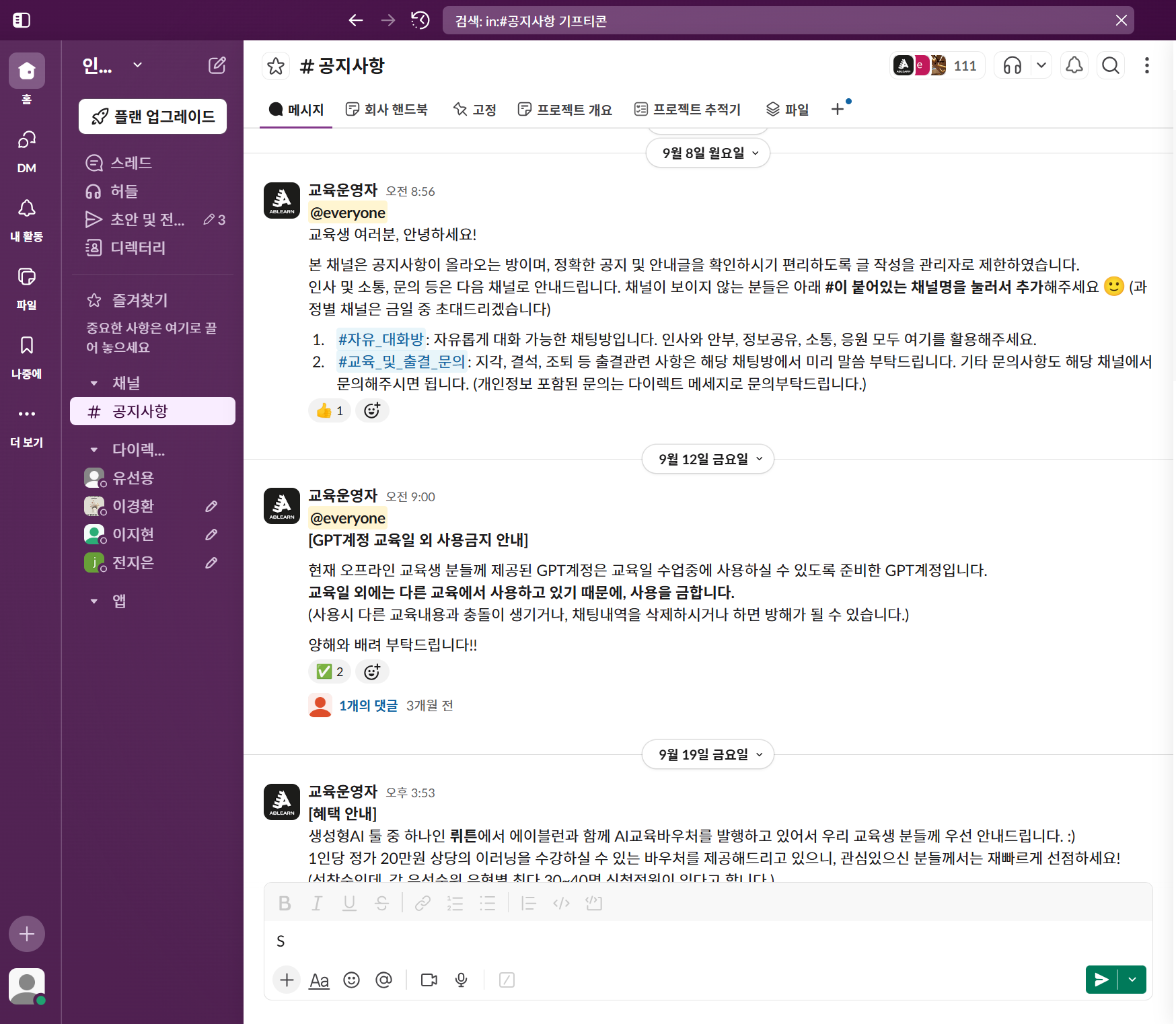1176x1024 pixels.
Task: Open the 9월 12일 금요일 date dropdown
Action: (x=708, y=460)
